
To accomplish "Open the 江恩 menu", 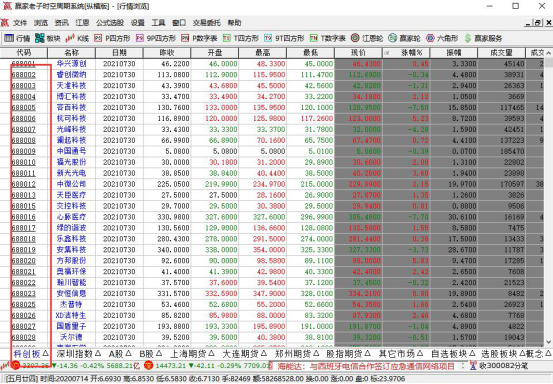I will point(83,23).
